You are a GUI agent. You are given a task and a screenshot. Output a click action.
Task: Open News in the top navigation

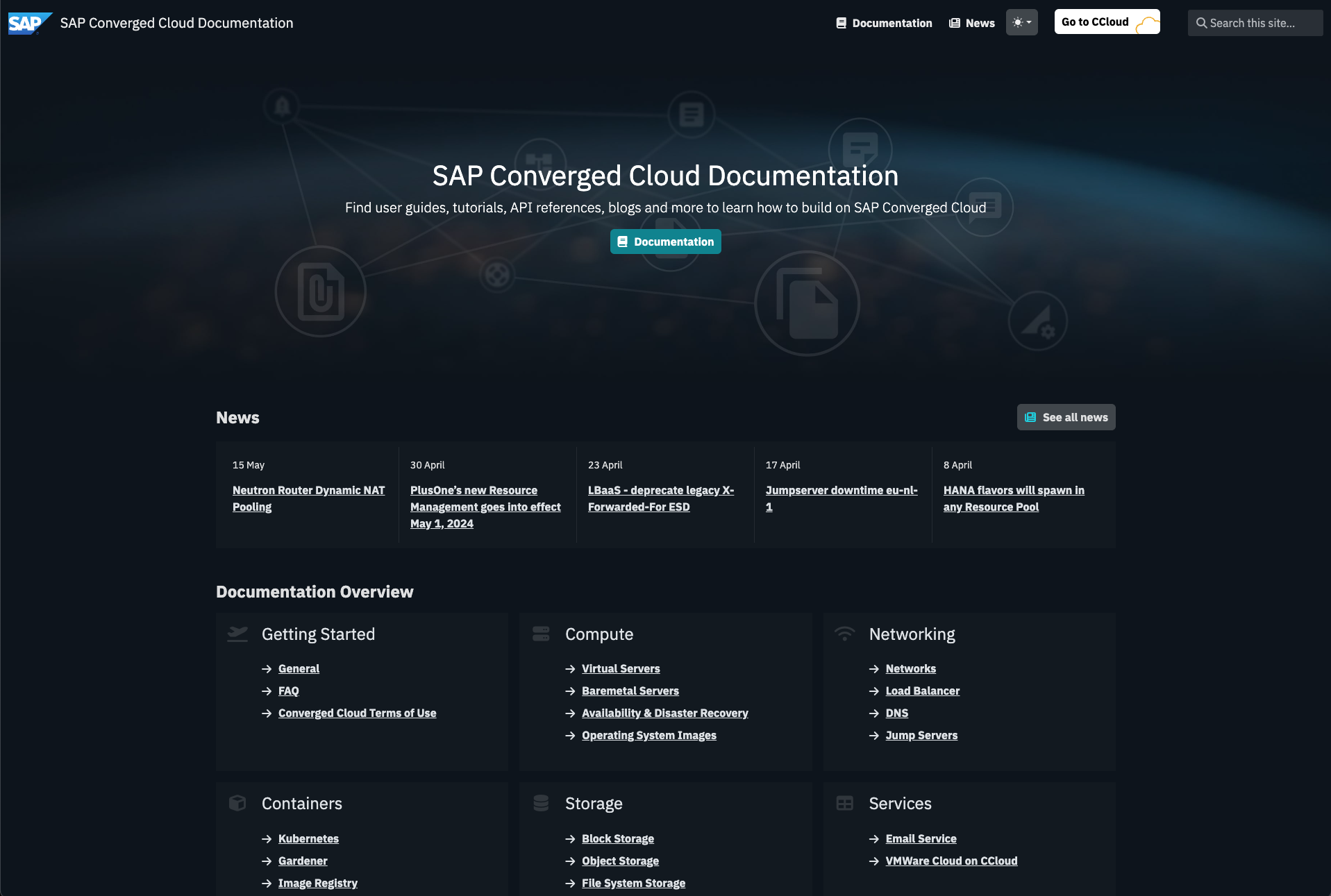tap(972, 23)
